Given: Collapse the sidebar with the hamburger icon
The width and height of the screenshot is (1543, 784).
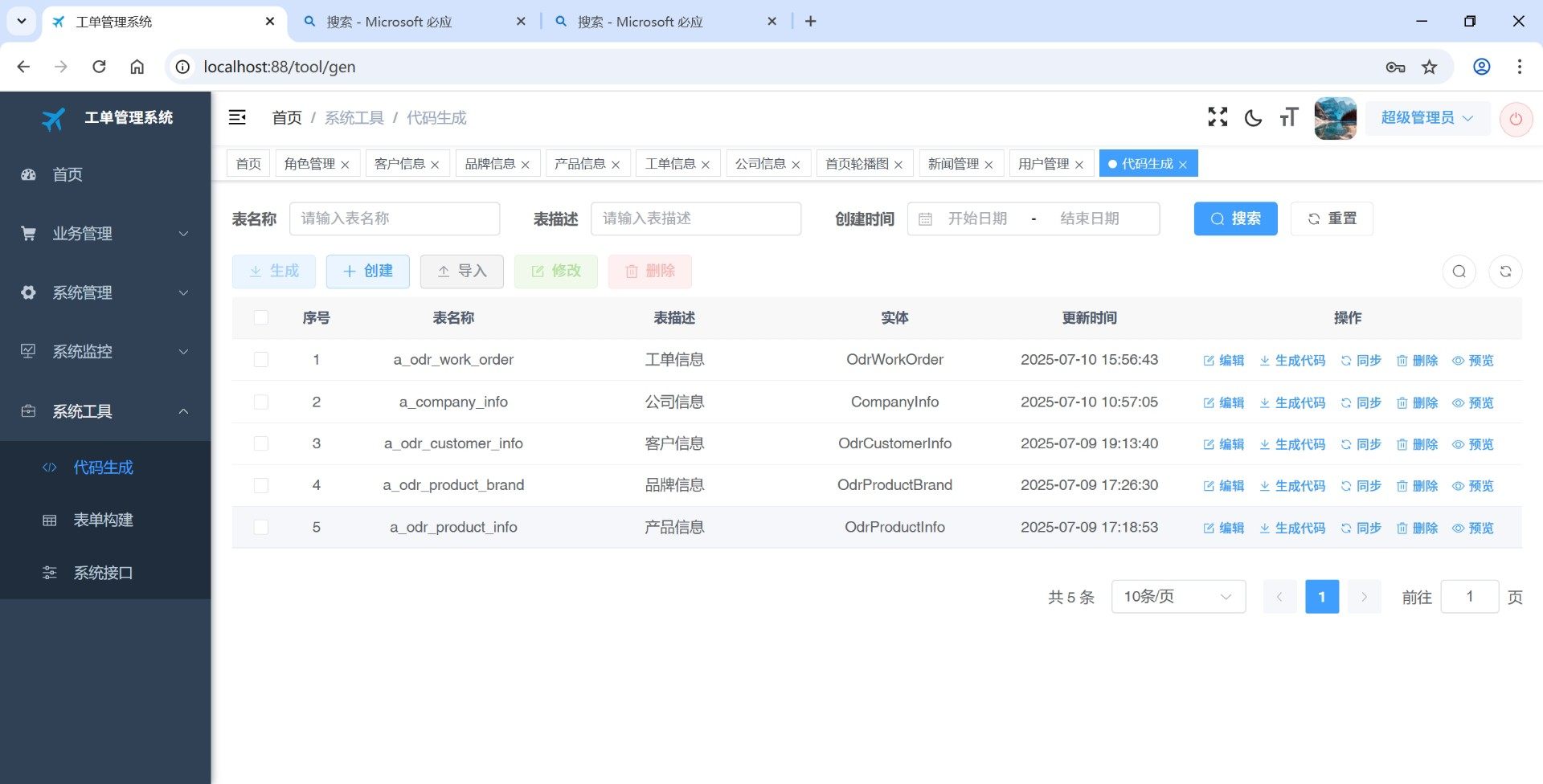Looking at the screenshot, I should click(237, 117).
